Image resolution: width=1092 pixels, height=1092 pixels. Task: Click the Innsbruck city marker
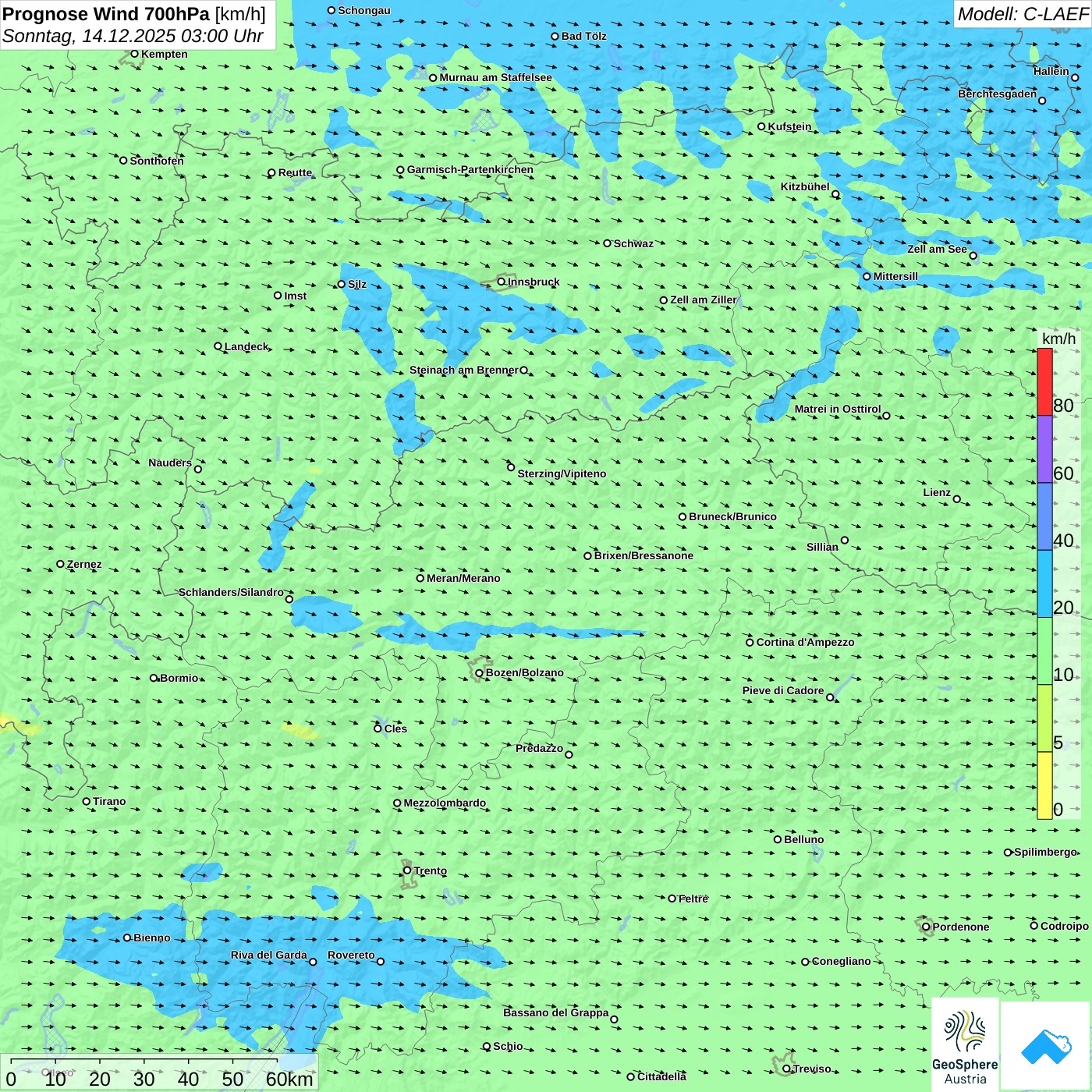502,282
